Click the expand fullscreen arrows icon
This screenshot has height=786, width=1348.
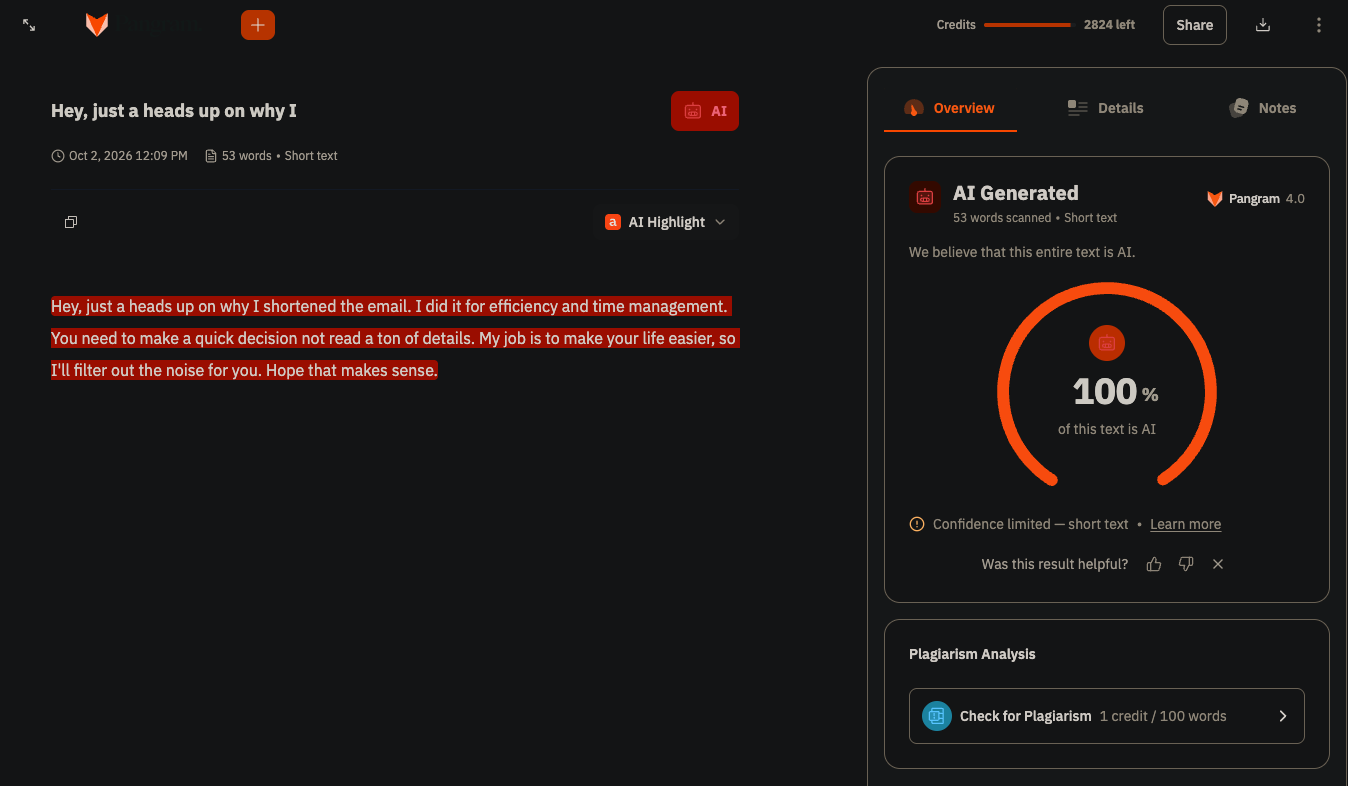click(29, 25)
